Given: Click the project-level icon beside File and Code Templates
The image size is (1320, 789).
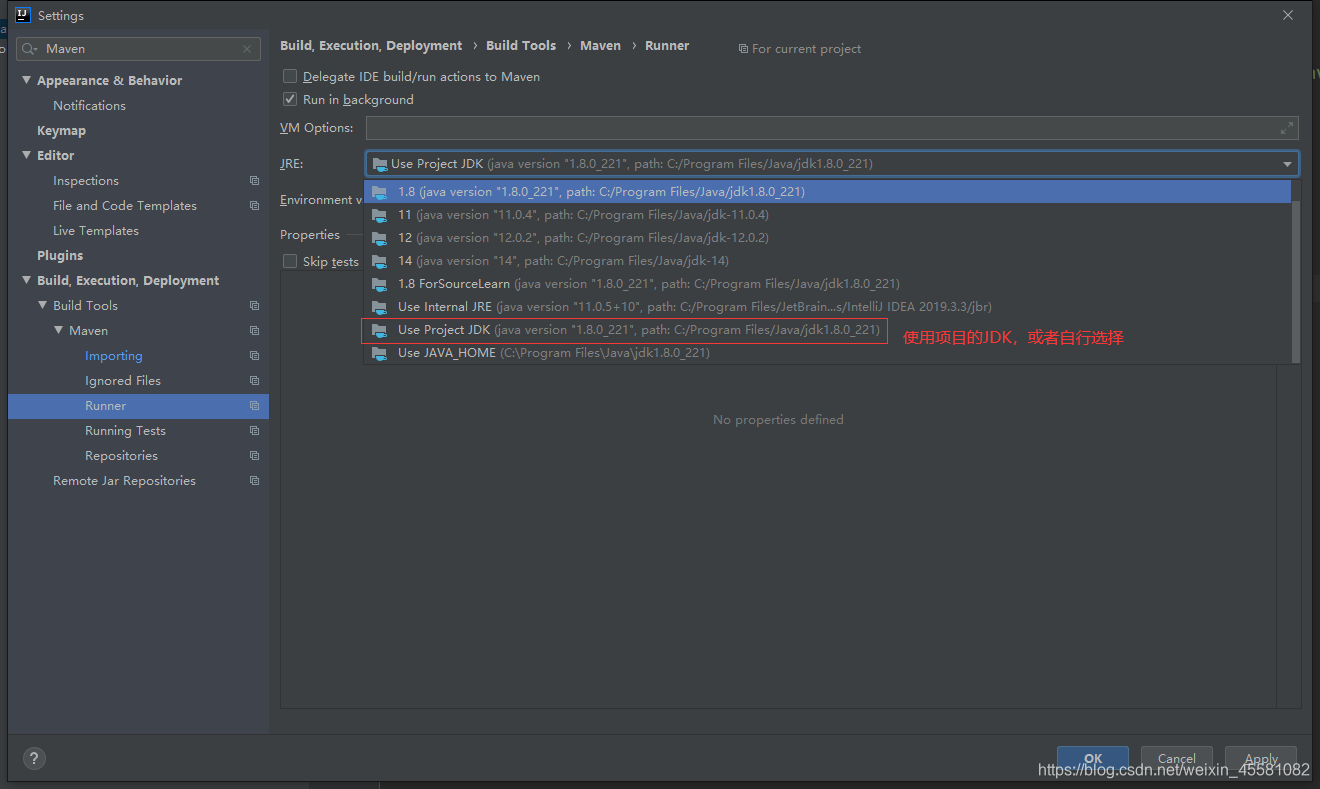Looking at the screenshot, I should pyautogui.click(x=254, y=206).
